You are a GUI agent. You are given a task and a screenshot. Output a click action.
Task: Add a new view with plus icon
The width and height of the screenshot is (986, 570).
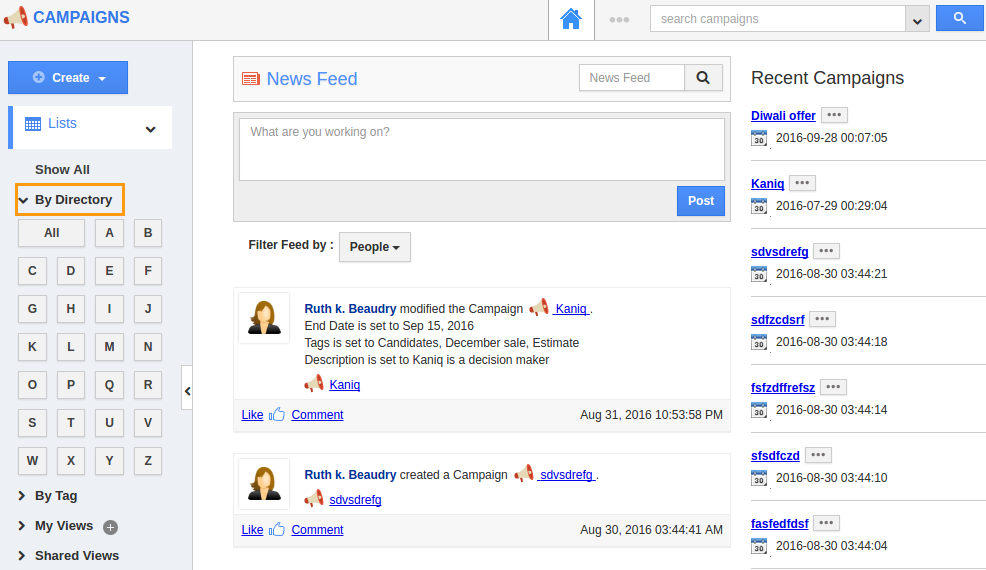tap(111, 527)
